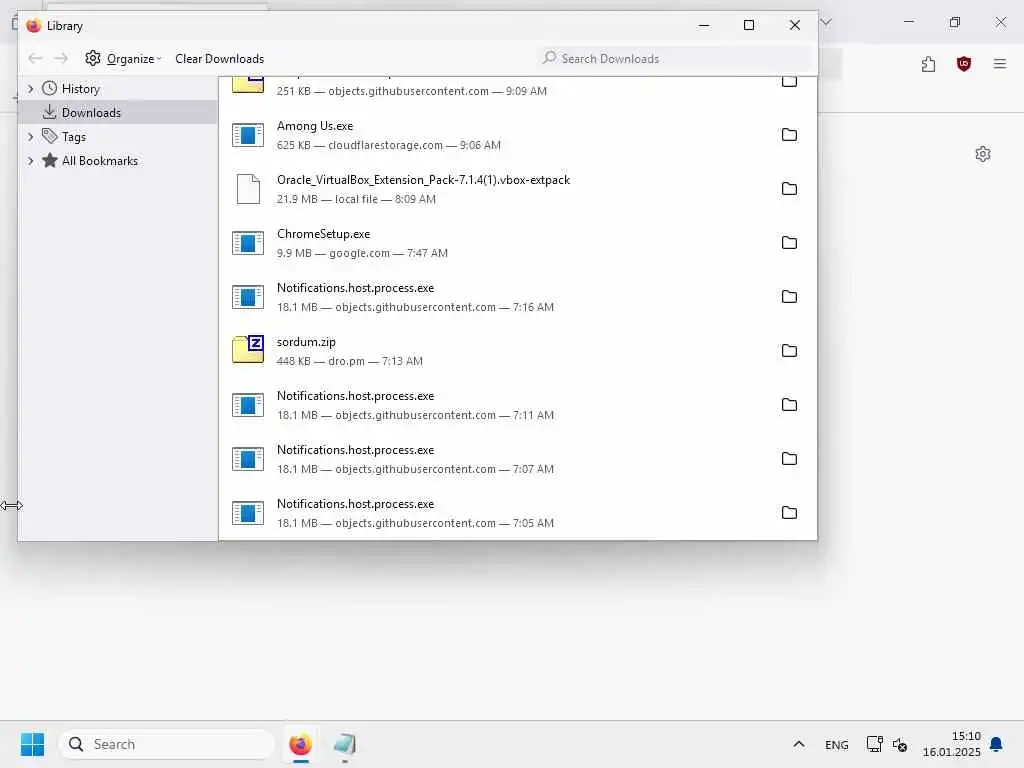This screenshot has height=768, width=1024.
Task: Select the ChromeSetup.exe file name
Action: click(323, 234)
